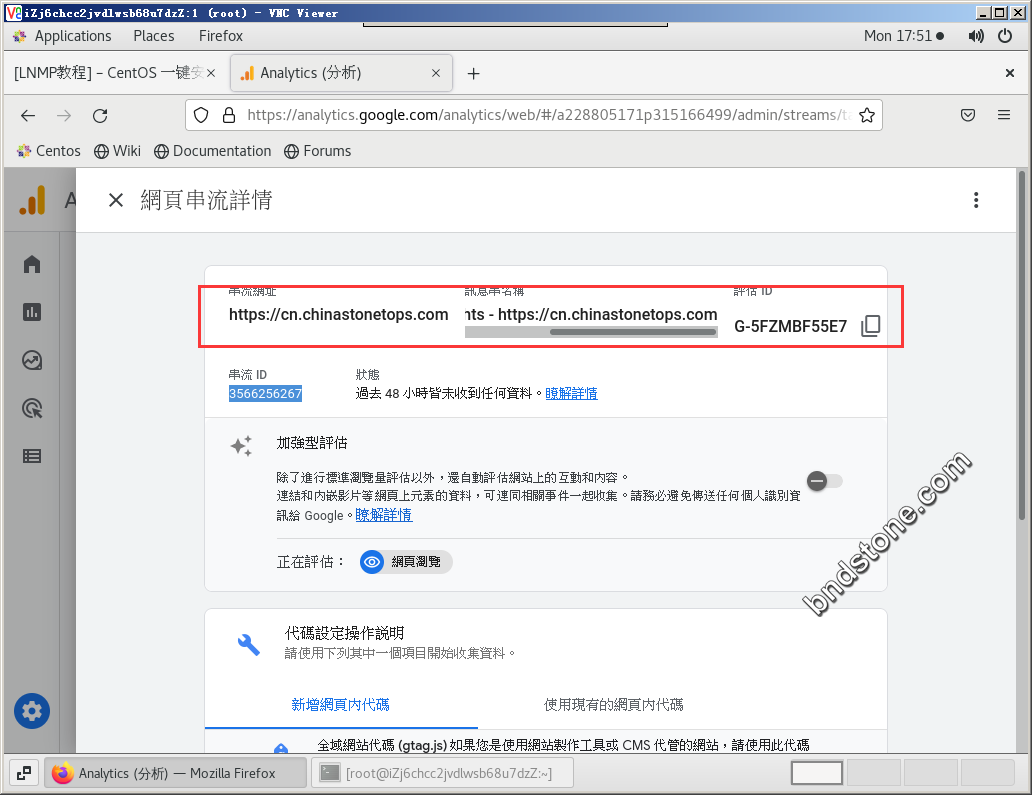The width and height of the screenshot is (1032, 795).
Task: Open the Centos bookmark
Action: pos(48,151)
